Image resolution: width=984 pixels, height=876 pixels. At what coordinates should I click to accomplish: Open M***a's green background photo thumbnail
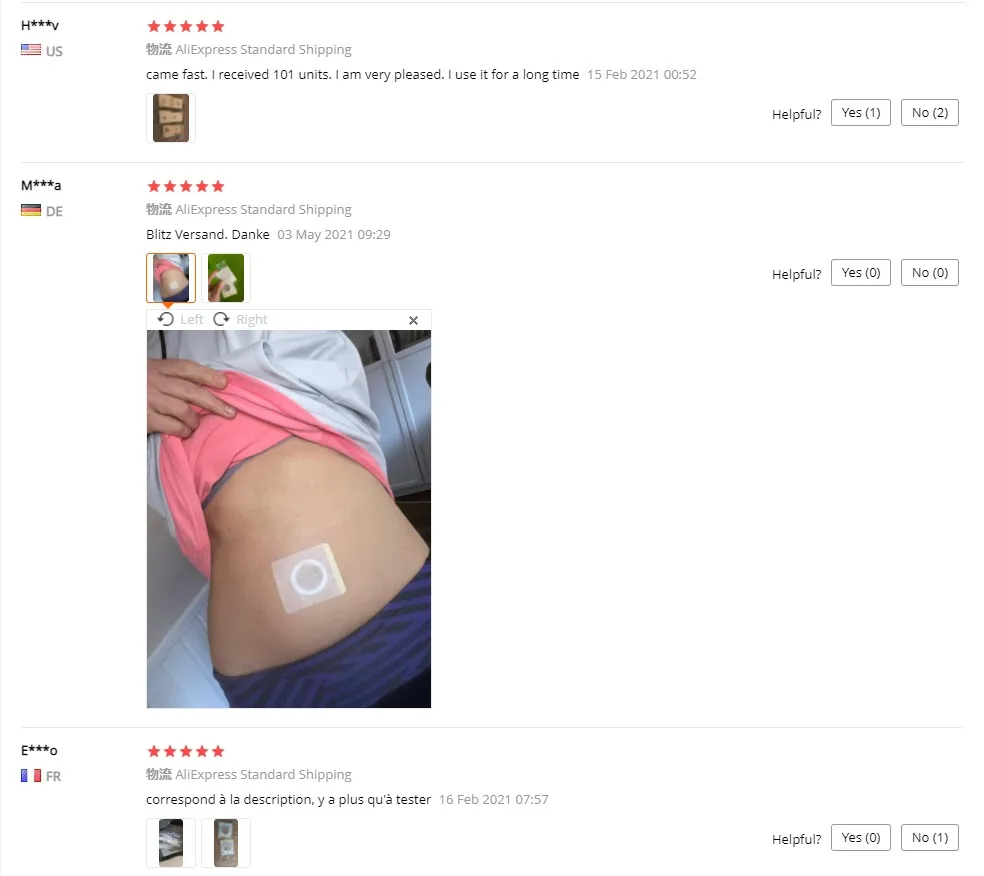(226, 278)
